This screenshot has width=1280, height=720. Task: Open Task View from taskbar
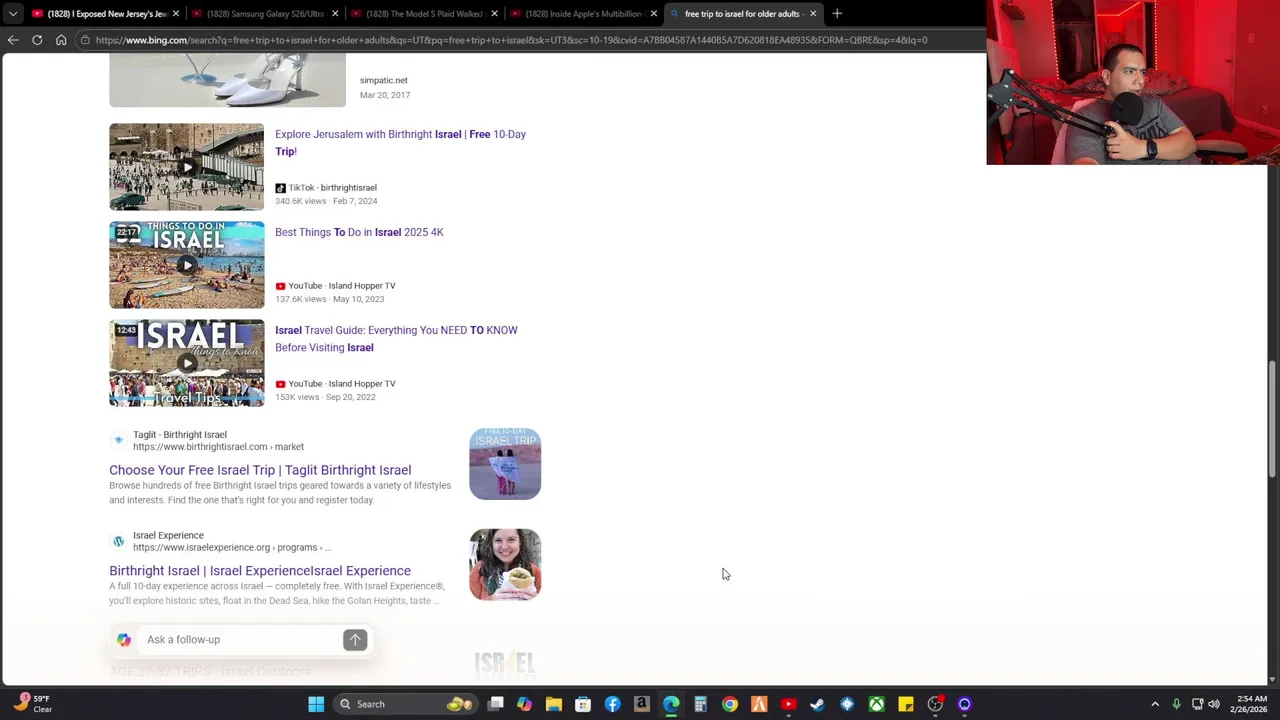point(495,704)
